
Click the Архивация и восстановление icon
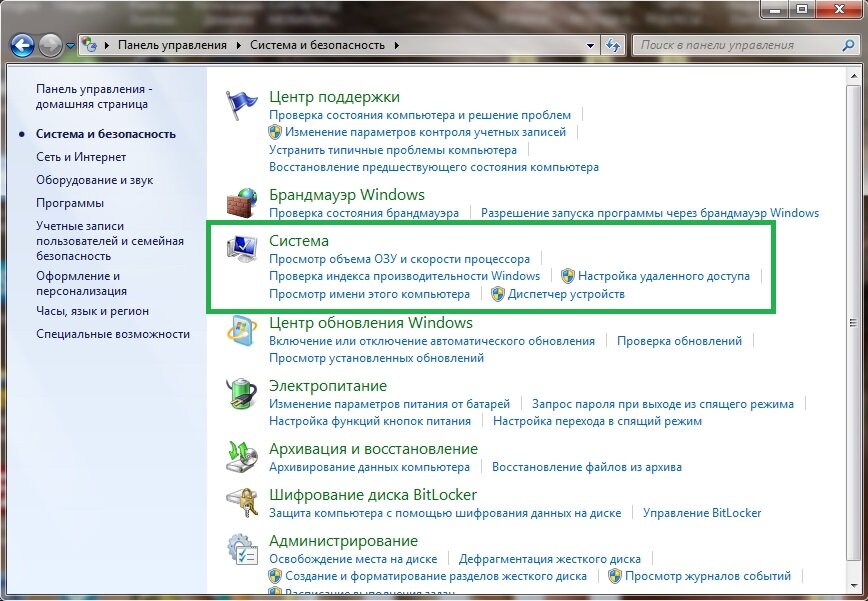click(242, 457)
